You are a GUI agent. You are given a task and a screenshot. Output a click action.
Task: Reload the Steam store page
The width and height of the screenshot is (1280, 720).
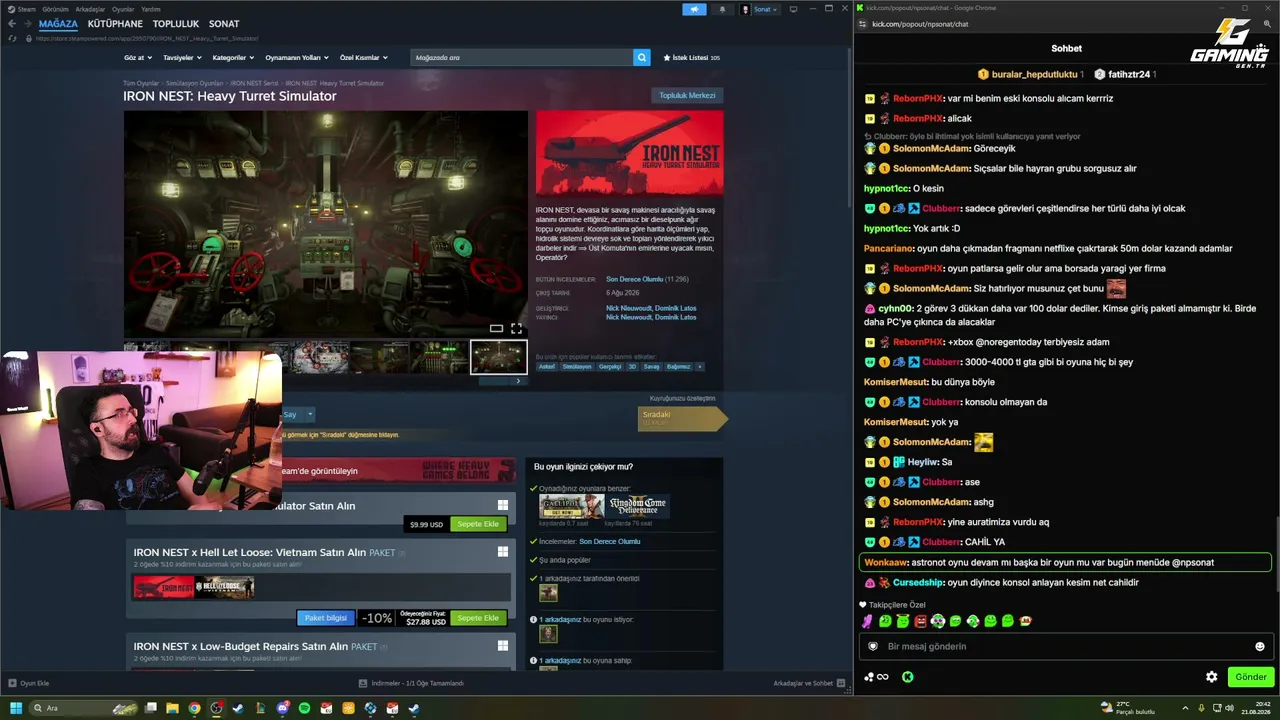coord(12,38)
